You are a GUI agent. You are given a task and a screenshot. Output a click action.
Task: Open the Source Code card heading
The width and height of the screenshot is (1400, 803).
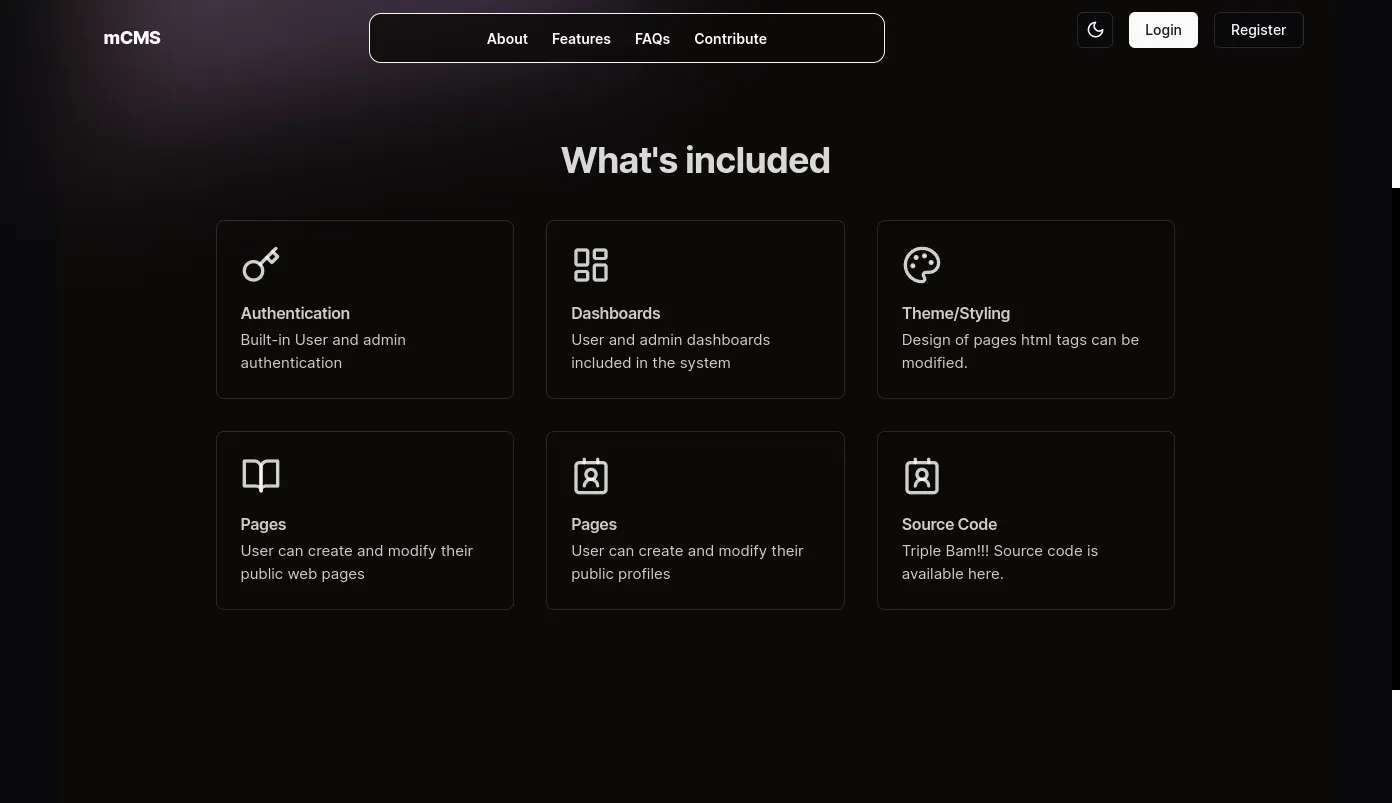[x=949, y=524]
